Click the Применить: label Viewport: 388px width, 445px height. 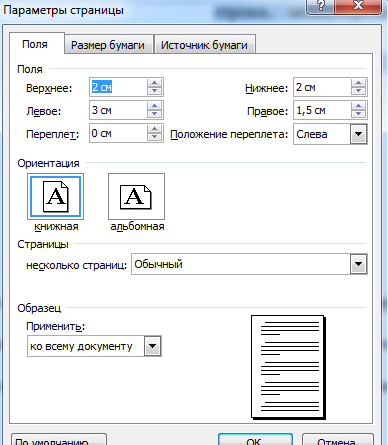point(55,326)
